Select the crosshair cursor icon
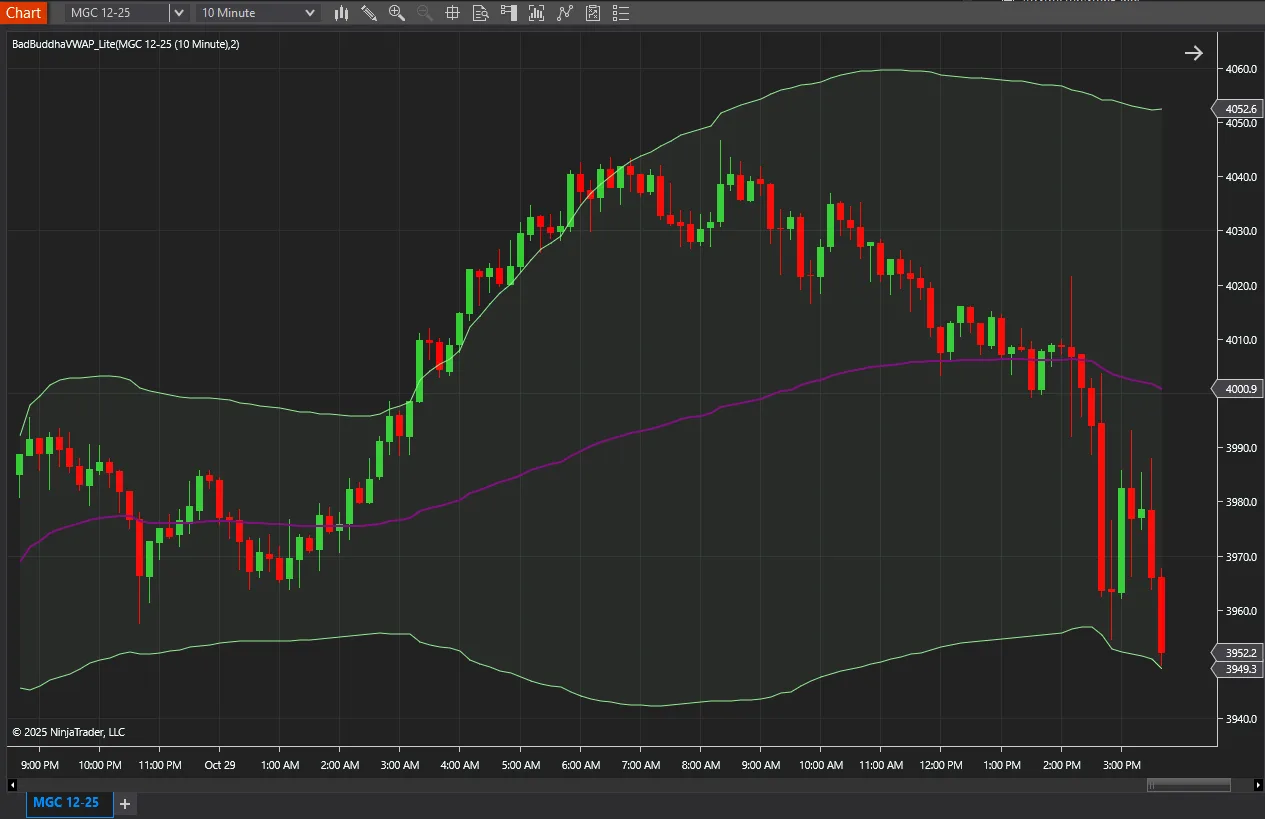Viewport: 1265px width, 819px height. pos(452,13)
